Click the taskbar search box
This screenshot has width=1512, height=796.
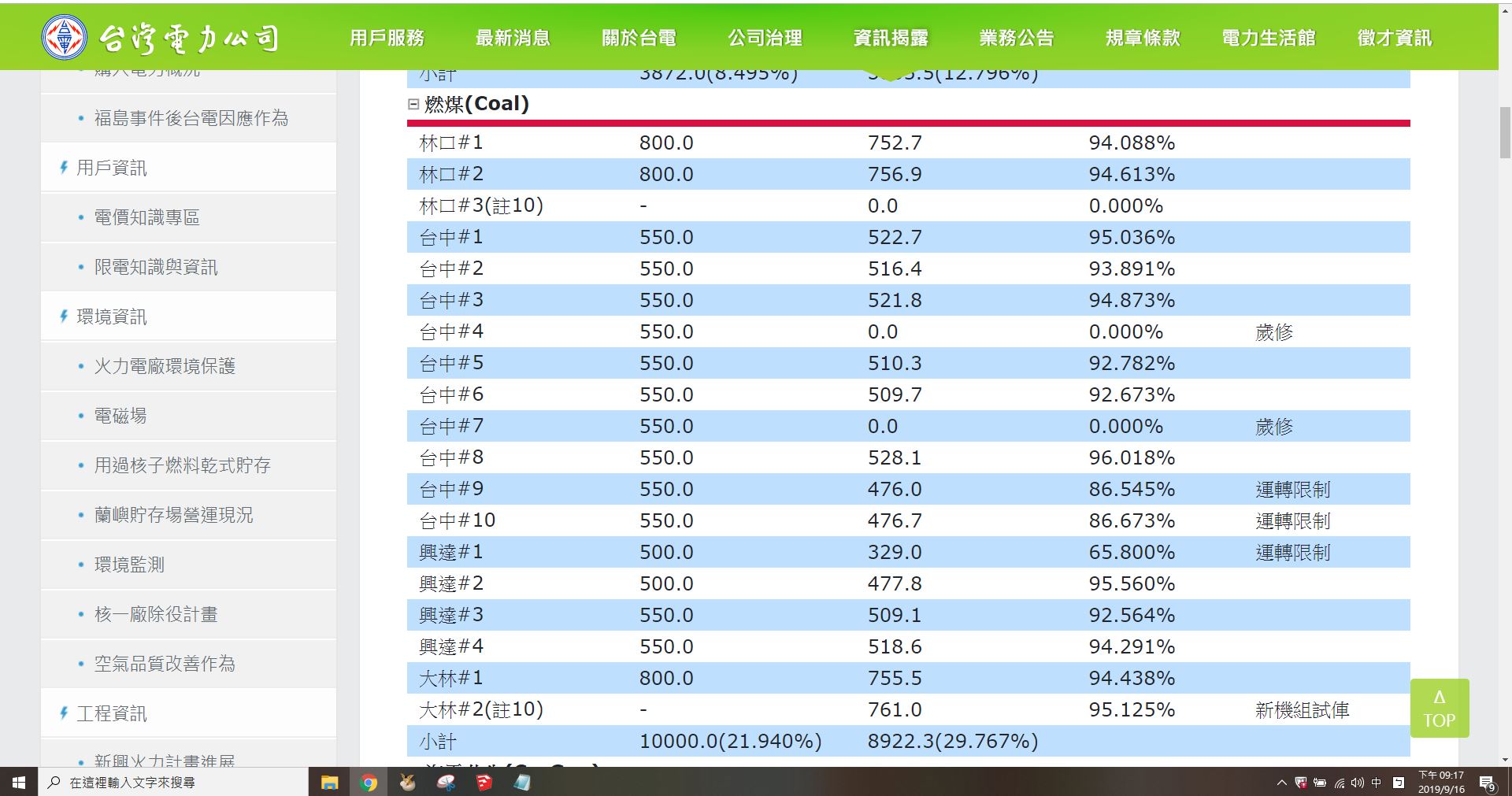point(173,782)
